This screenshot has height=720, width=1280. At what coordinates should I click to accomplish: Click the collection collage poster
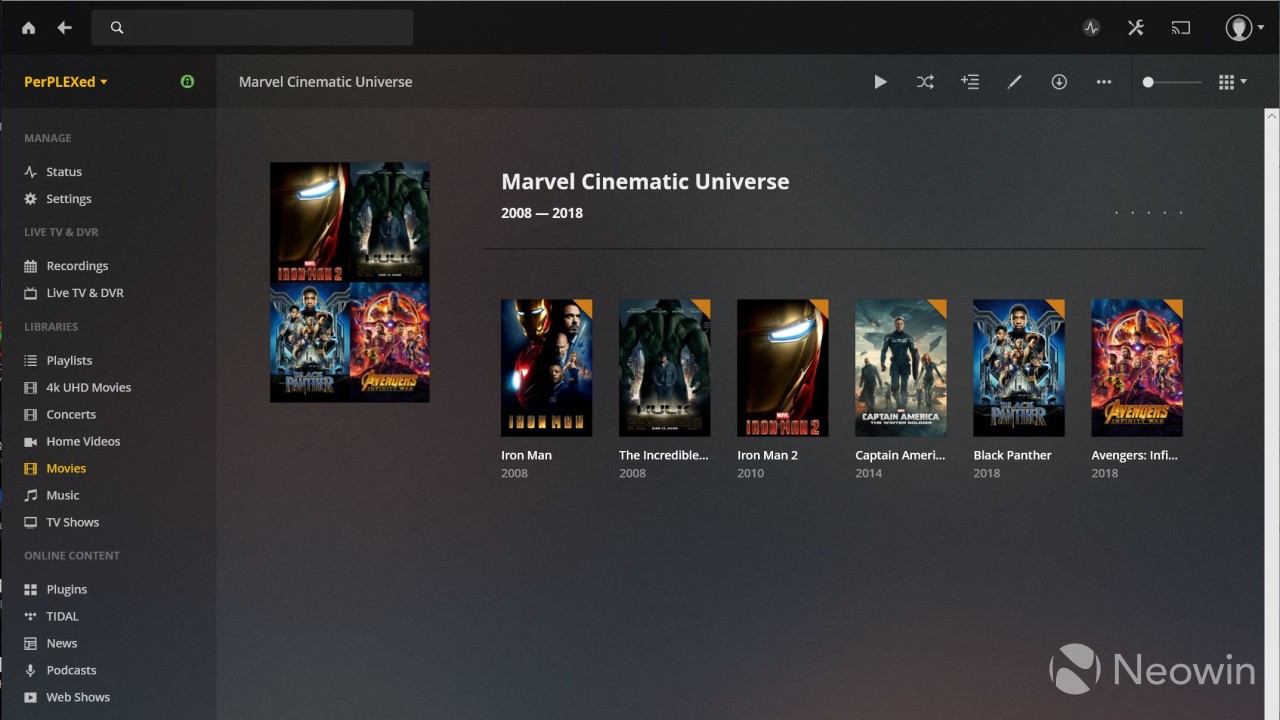coord(350,282)
